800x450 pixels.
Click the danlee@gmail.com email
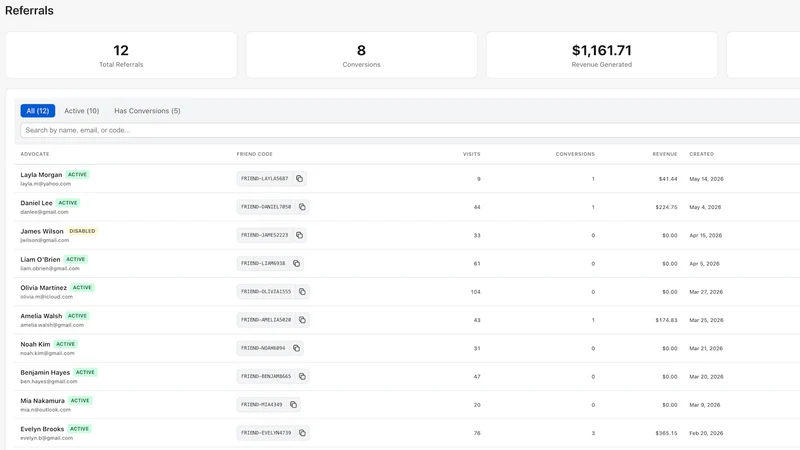coord(44,212)
